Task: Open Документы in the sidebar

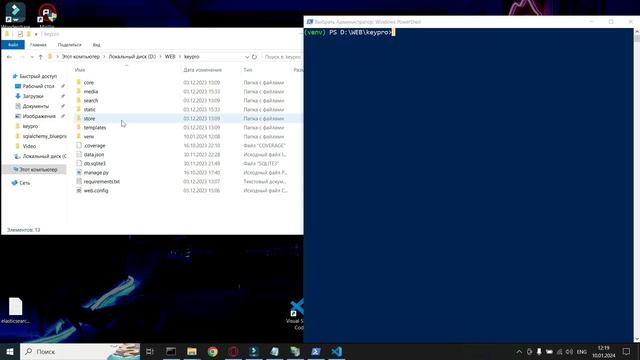Action: pos(36,106)
